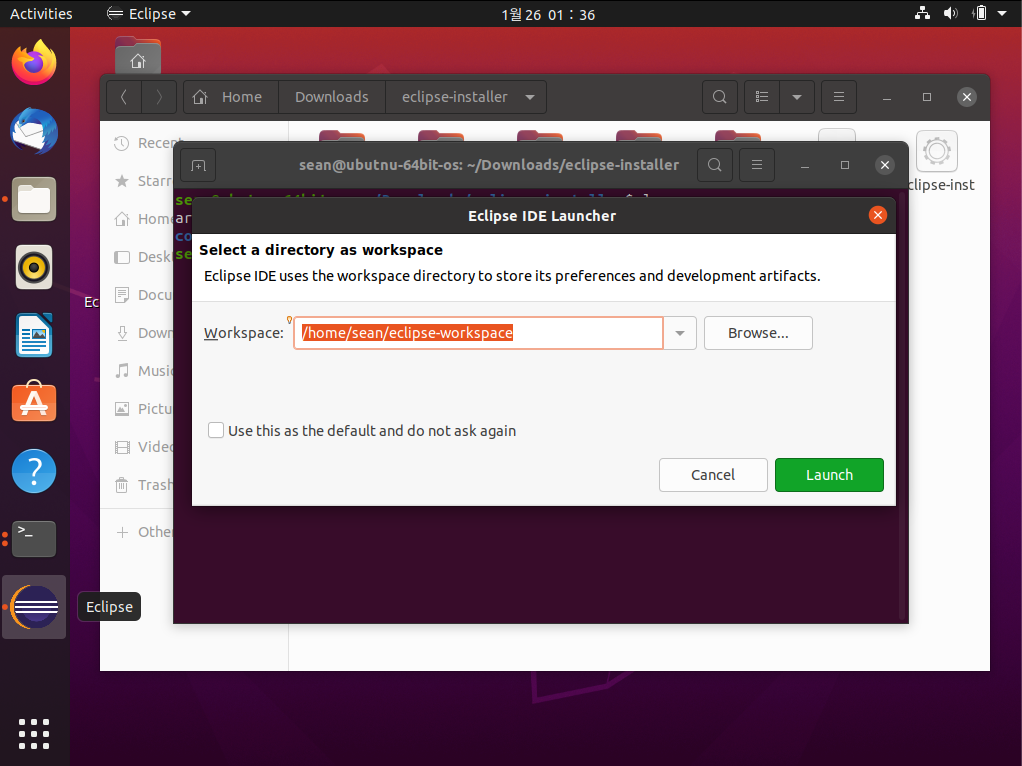The height and width of the screenshot is (766, 1022).
Task: Go back in the Files window
Action: pos(124,97)
